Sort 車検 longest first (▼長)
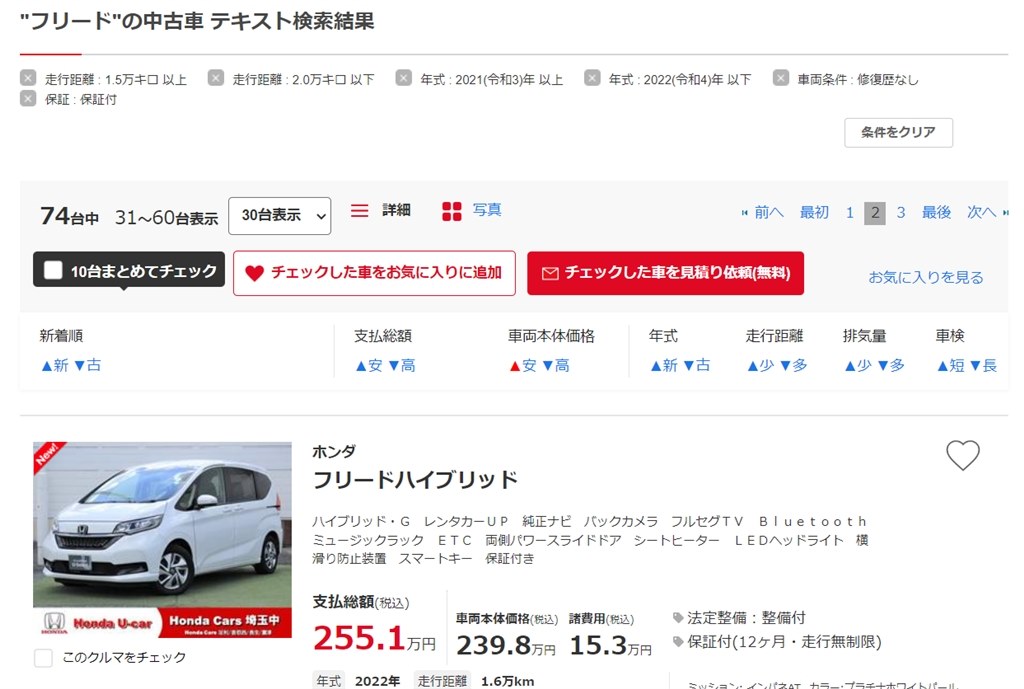1024x689 pixels. click(984, 366)
